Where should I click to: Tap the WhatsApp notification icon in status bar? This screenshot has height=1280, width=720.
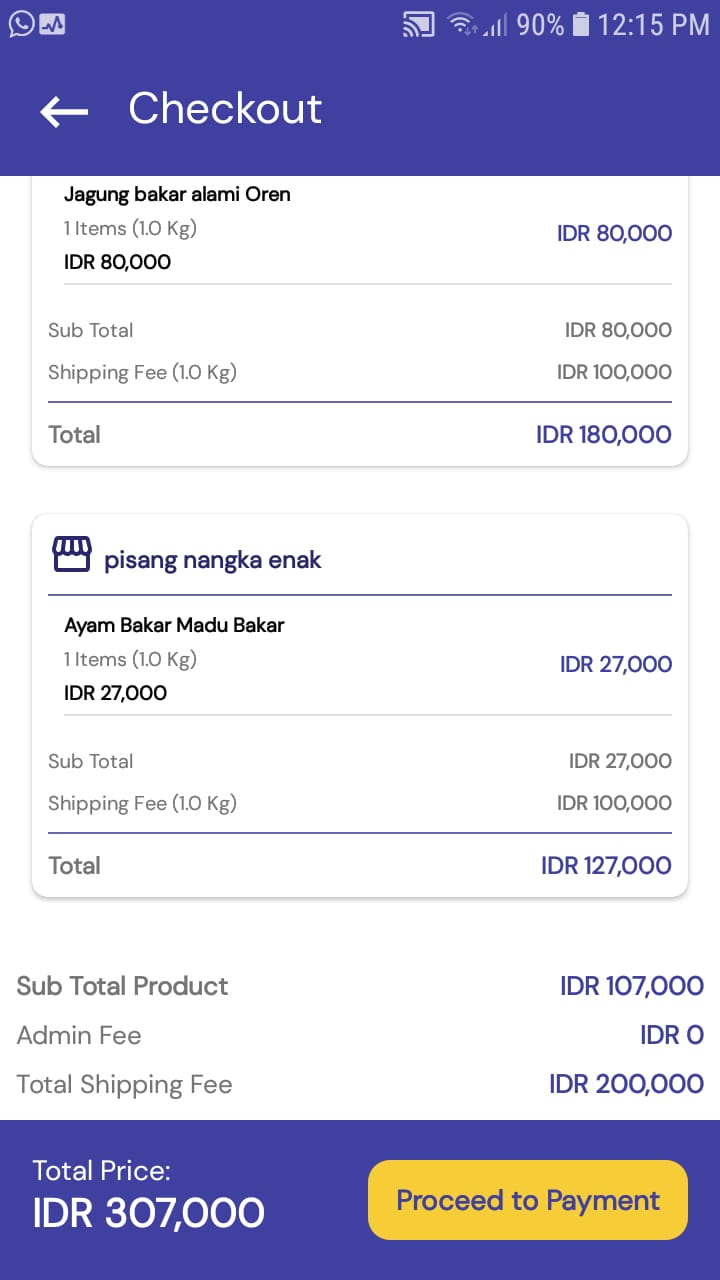(21, 24)
